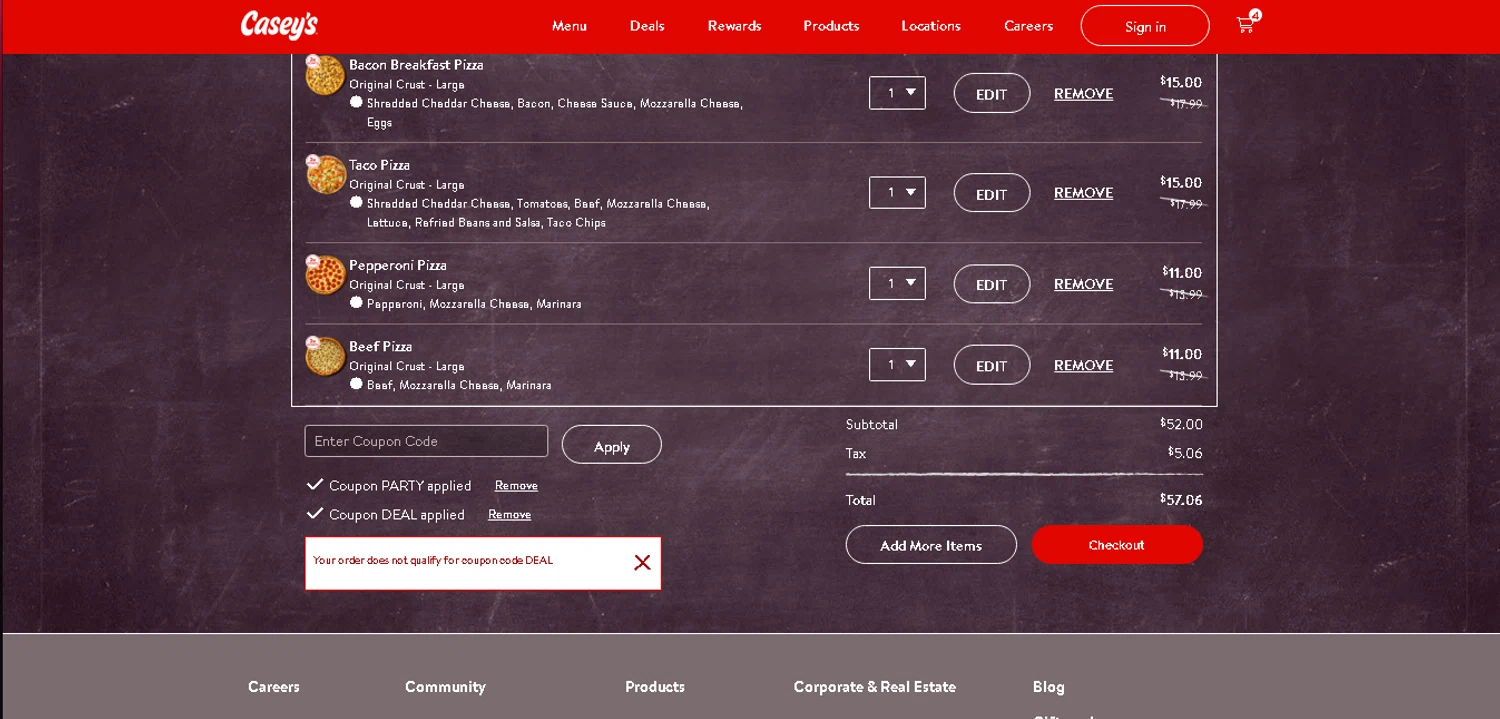Screen dimensions: 1500x719
Task: Click the Taco Pizza title text
Action: coord(379,165)
